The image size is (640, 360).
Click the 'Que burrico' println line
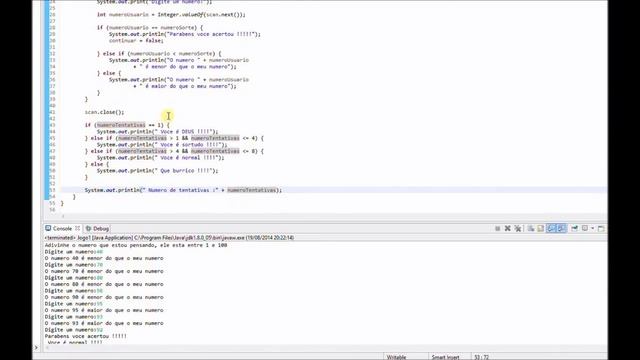pyautogui.click(x=158, y=171)
